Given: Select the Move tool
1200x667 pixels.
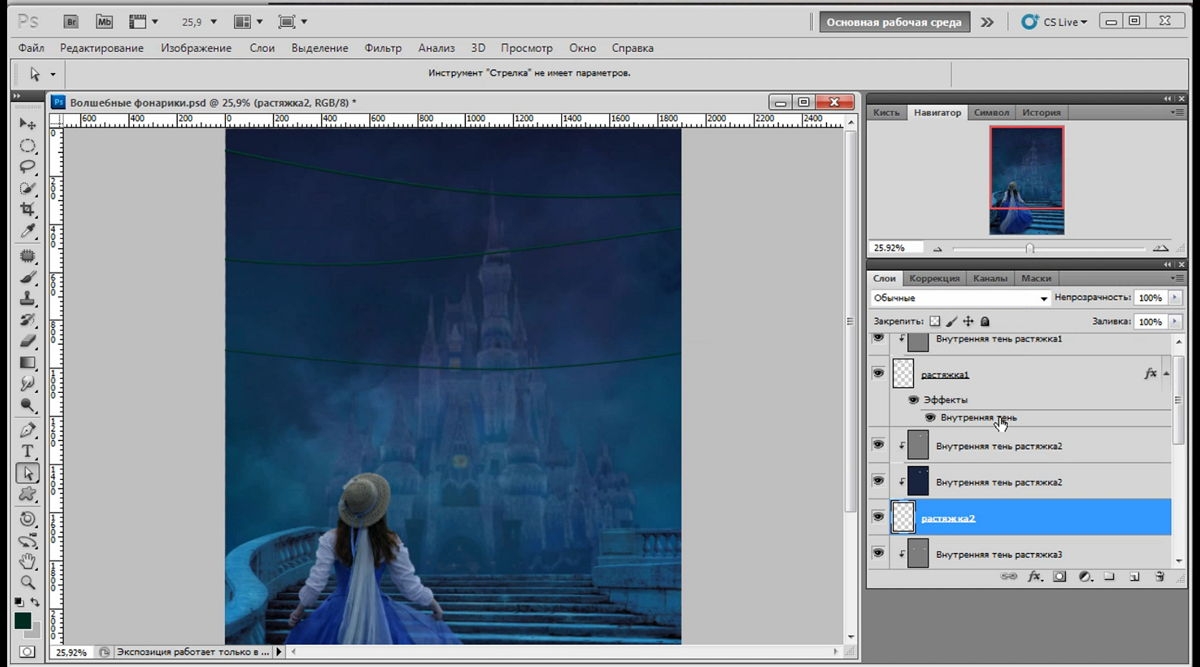Looking at the screenshot, I should 28,124.
